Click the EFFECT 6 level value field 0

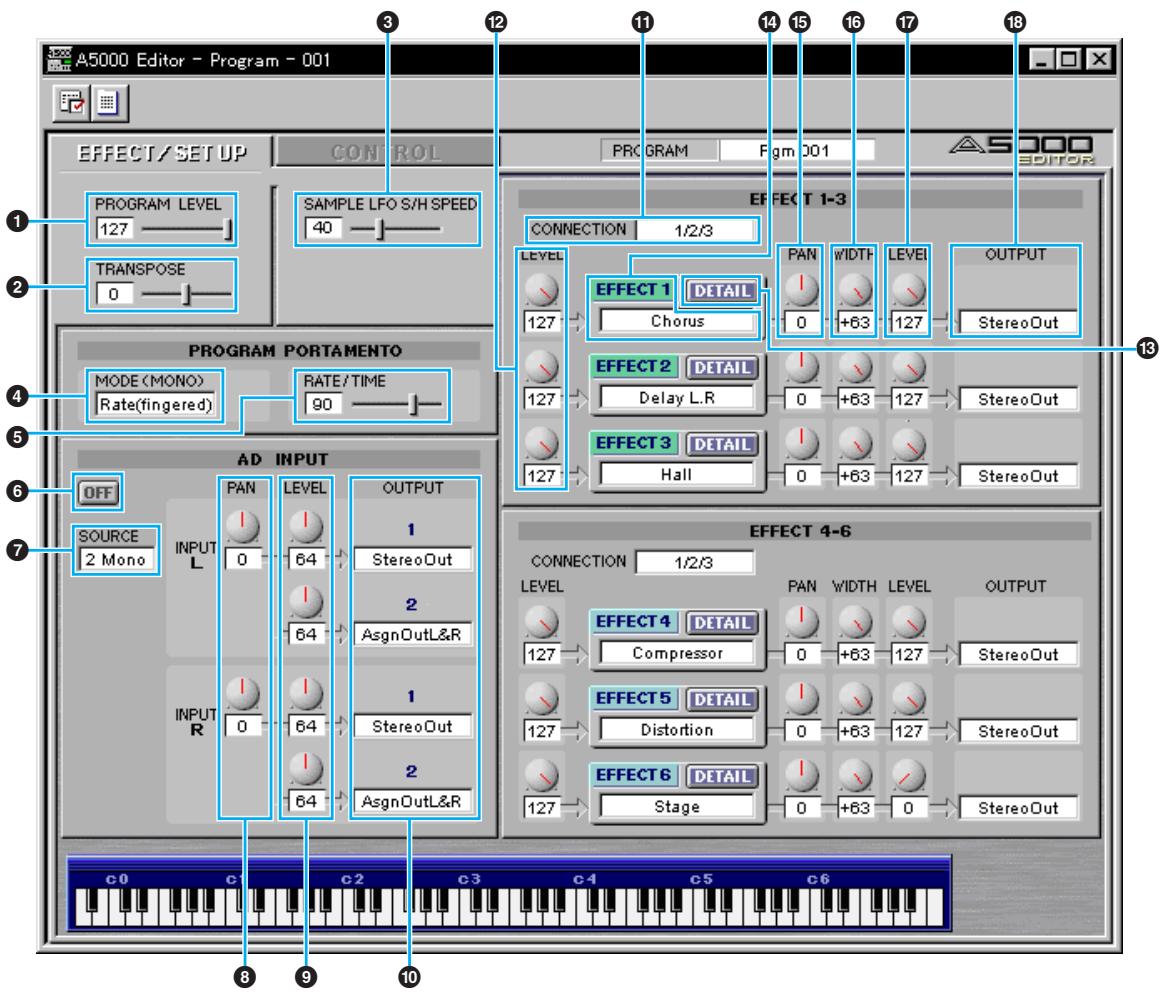click(x=908, y=808)
